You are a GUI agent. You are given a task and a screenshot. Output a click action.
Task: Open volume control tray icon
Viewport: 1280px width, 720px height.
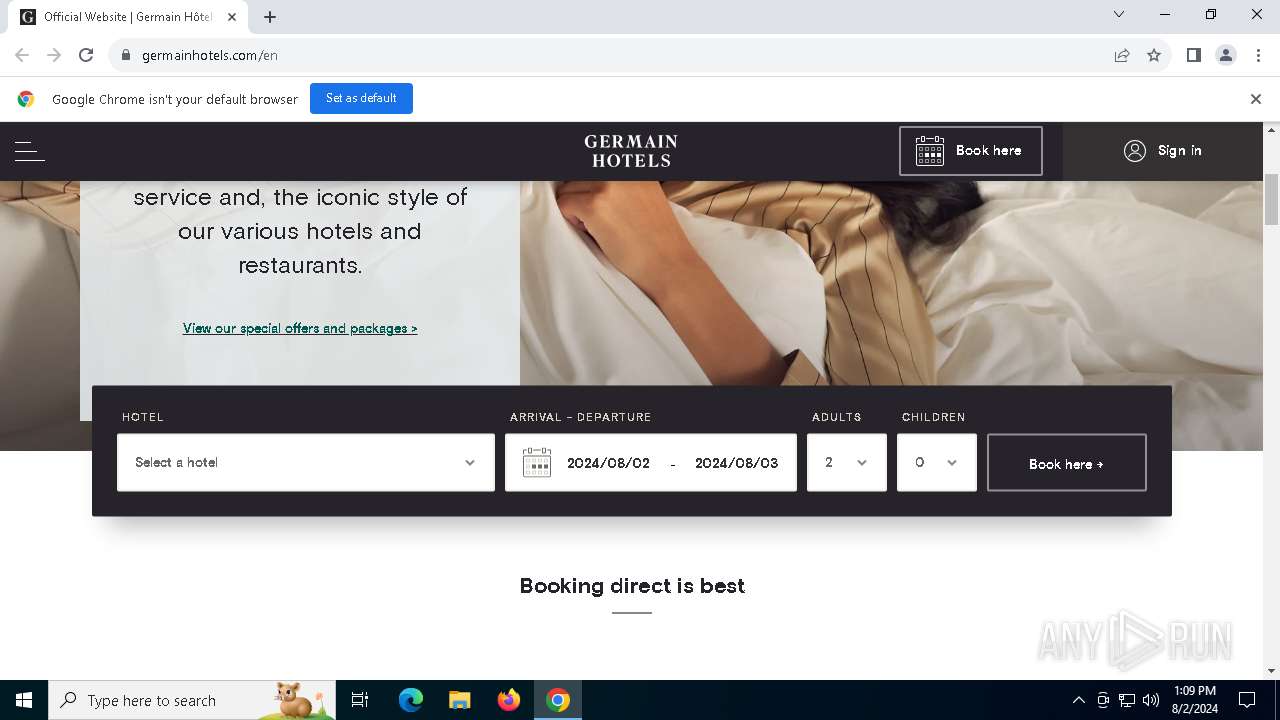click(1151, 700)
